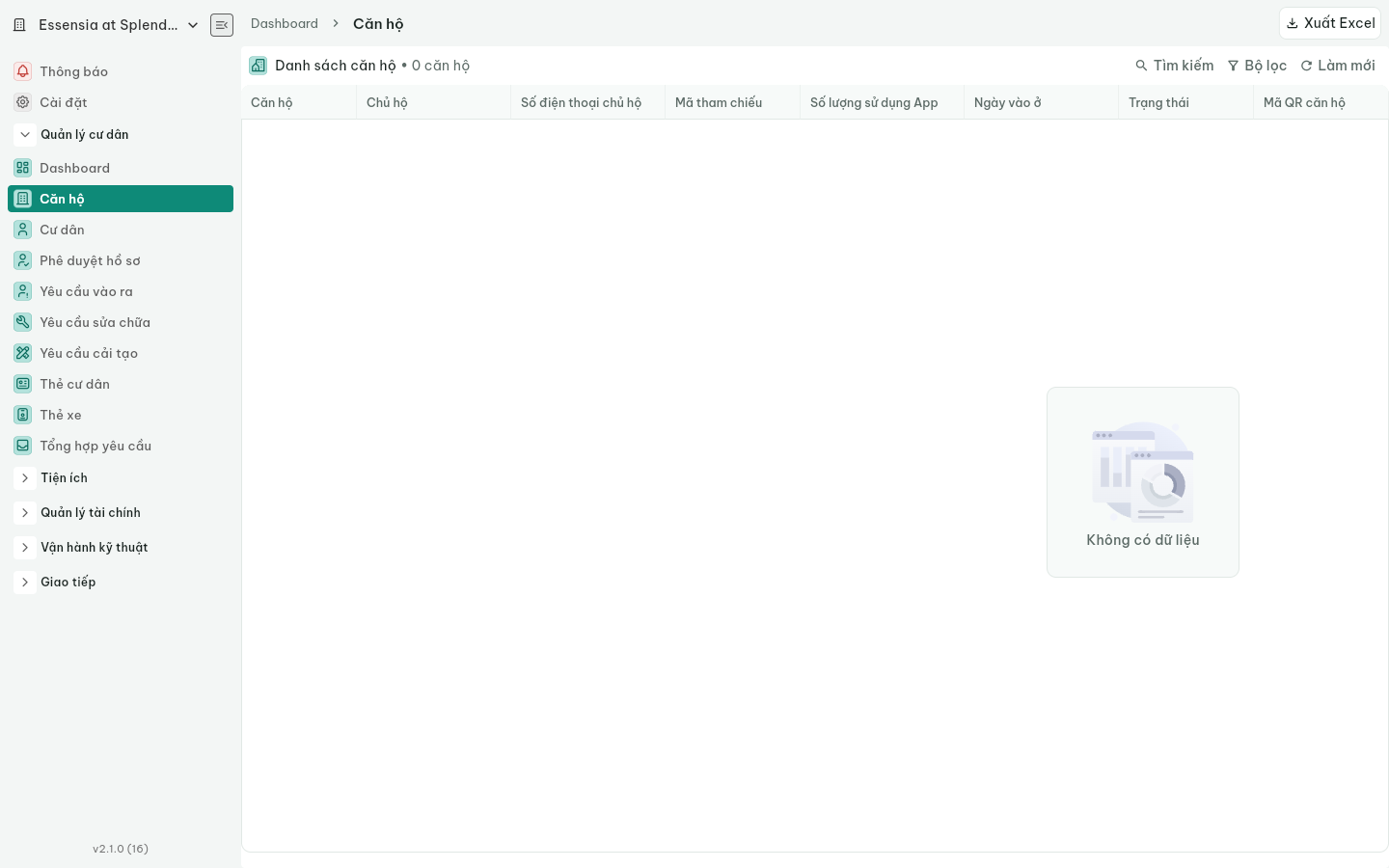This screenshot has height=868, width=1389.
Task: Click the Làm mới refresh button
Action: pos(1338,66)
